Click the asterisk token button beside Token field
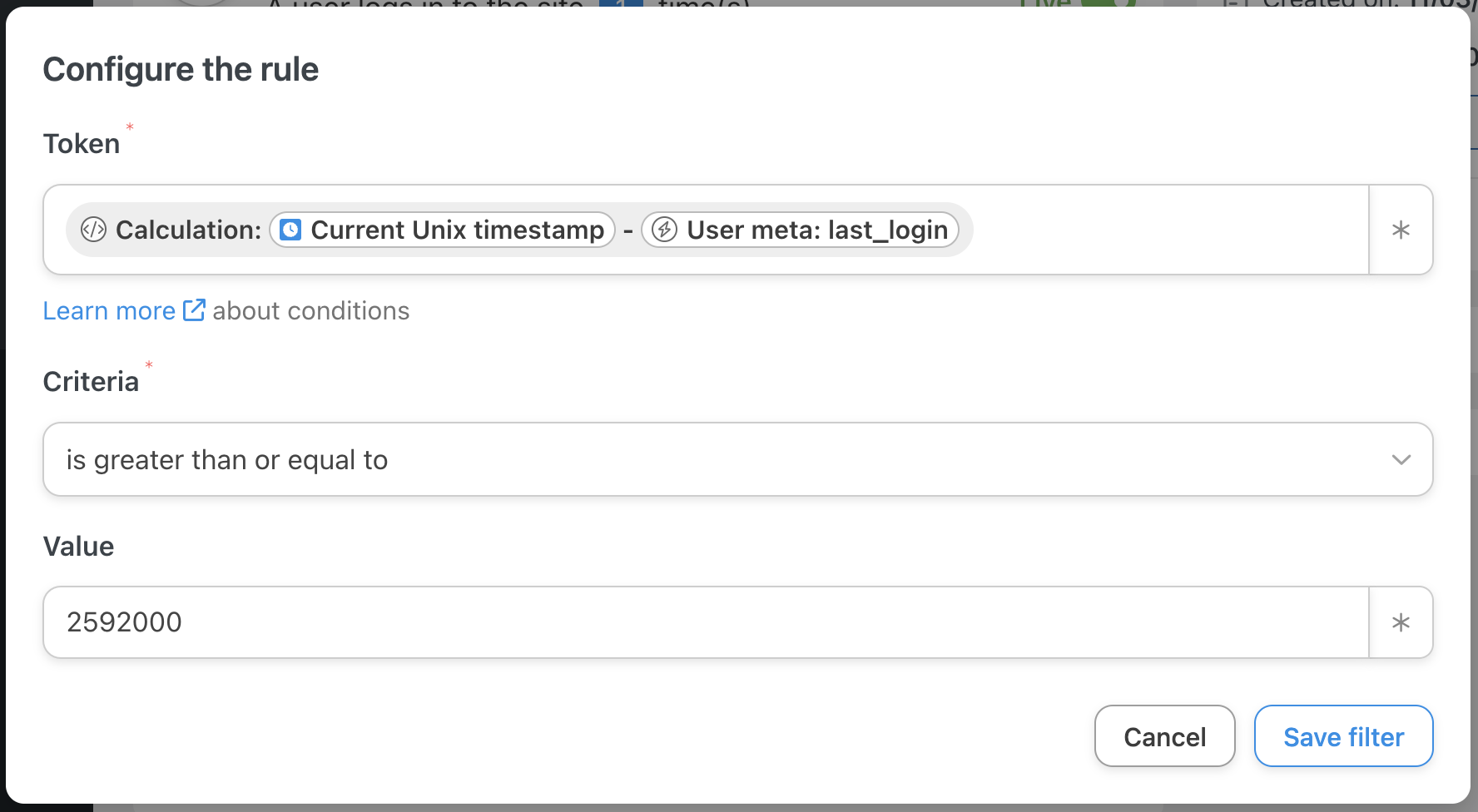Viewport: 1478px width, 812px height. pos(1401,230)
